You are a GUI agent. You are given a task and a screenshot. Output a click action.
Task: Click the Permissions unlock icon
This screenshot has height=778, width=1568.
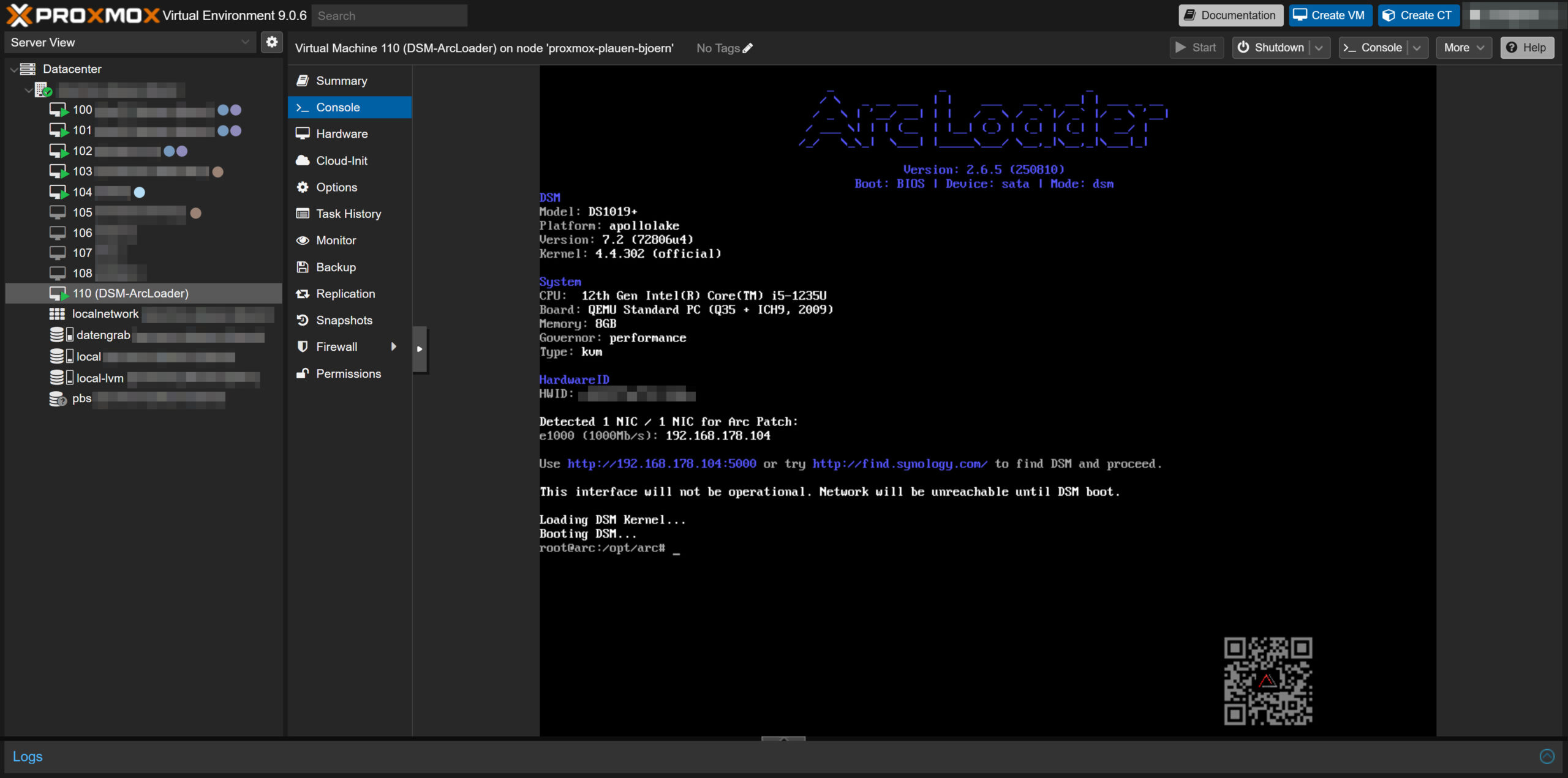coord(303,373)
